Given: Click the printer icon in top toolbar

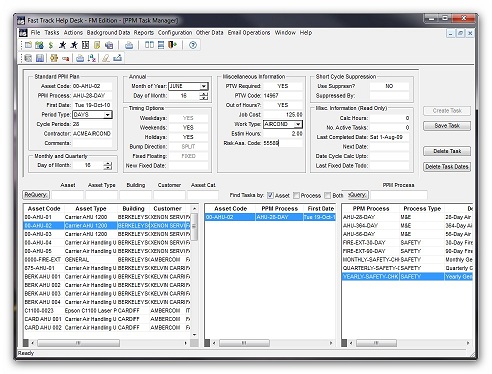Looking at the screenshot, I should (x=129, y=45).
